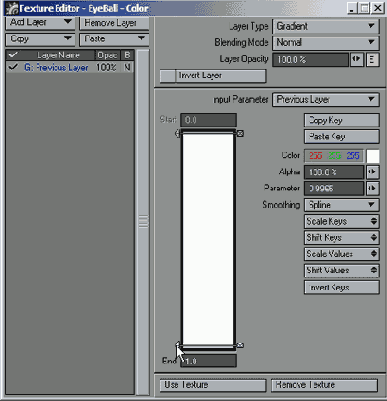Click the white color swatch next to Color

click(x=373, y=156)
